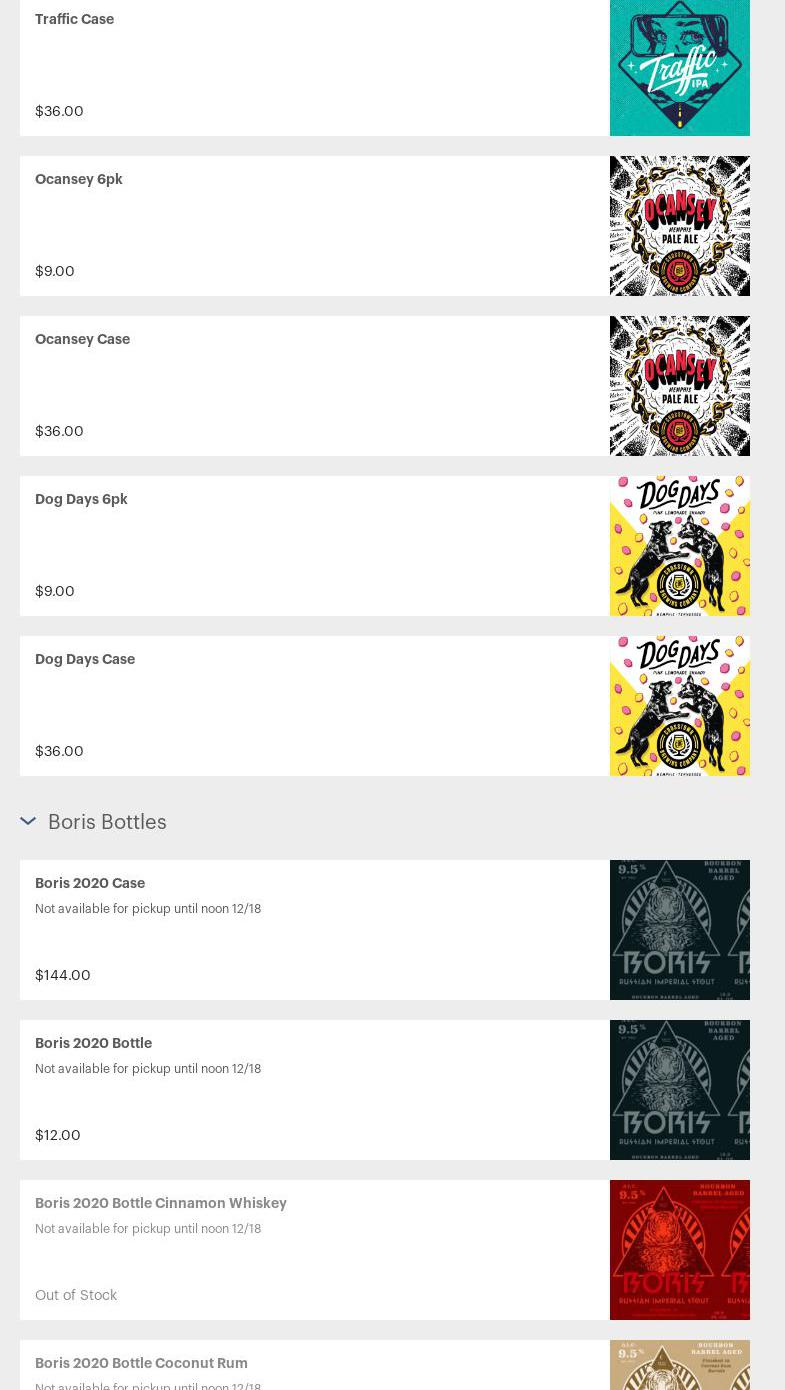785x1390 pixels.
Task: Select the Traffic Case item title
Action: click(x=74, y=19)
